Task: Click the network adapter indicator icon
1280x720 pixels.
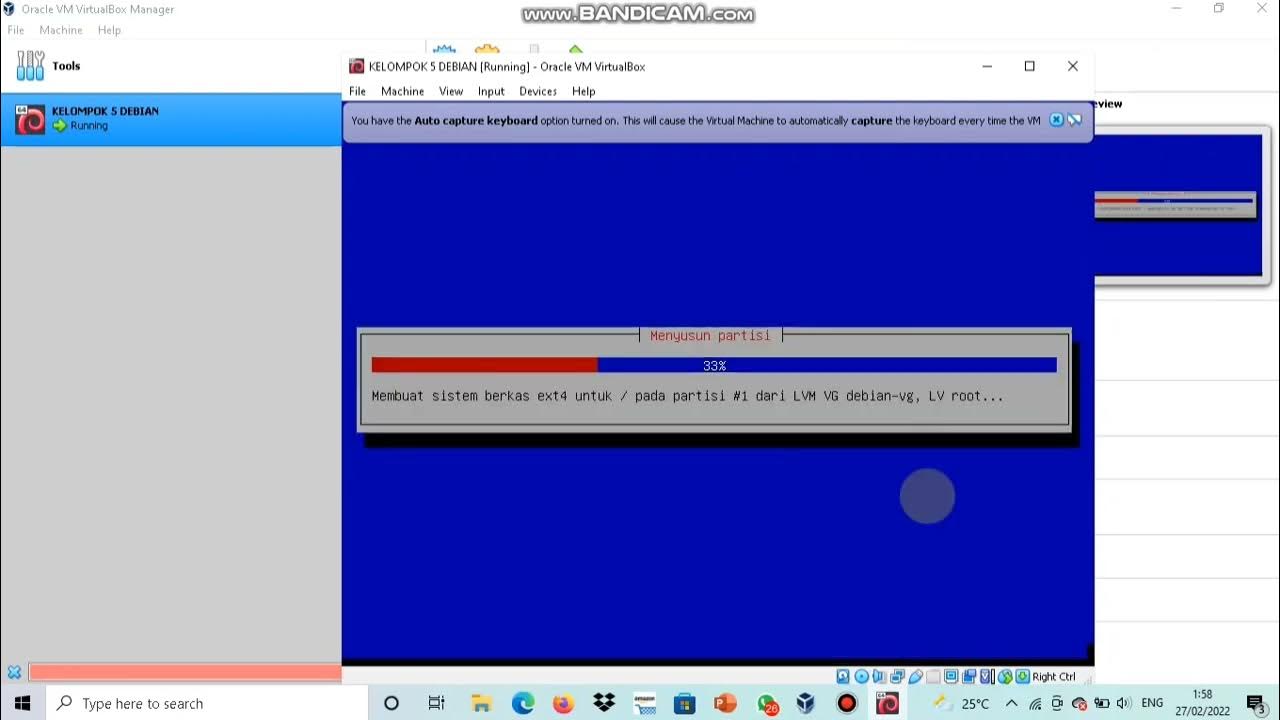Action: 897,677
